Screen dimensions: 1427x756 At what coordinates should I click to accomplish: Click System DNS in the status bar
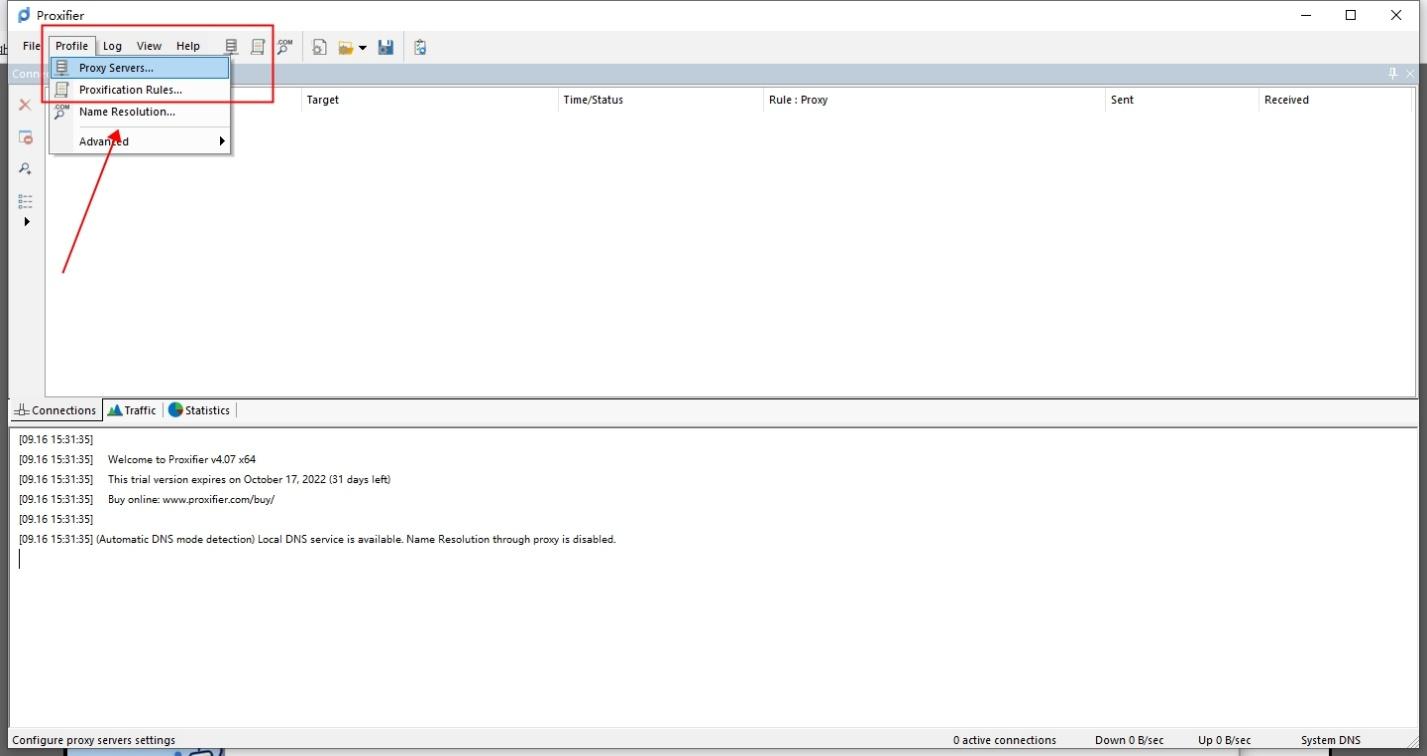(1330, 740)
